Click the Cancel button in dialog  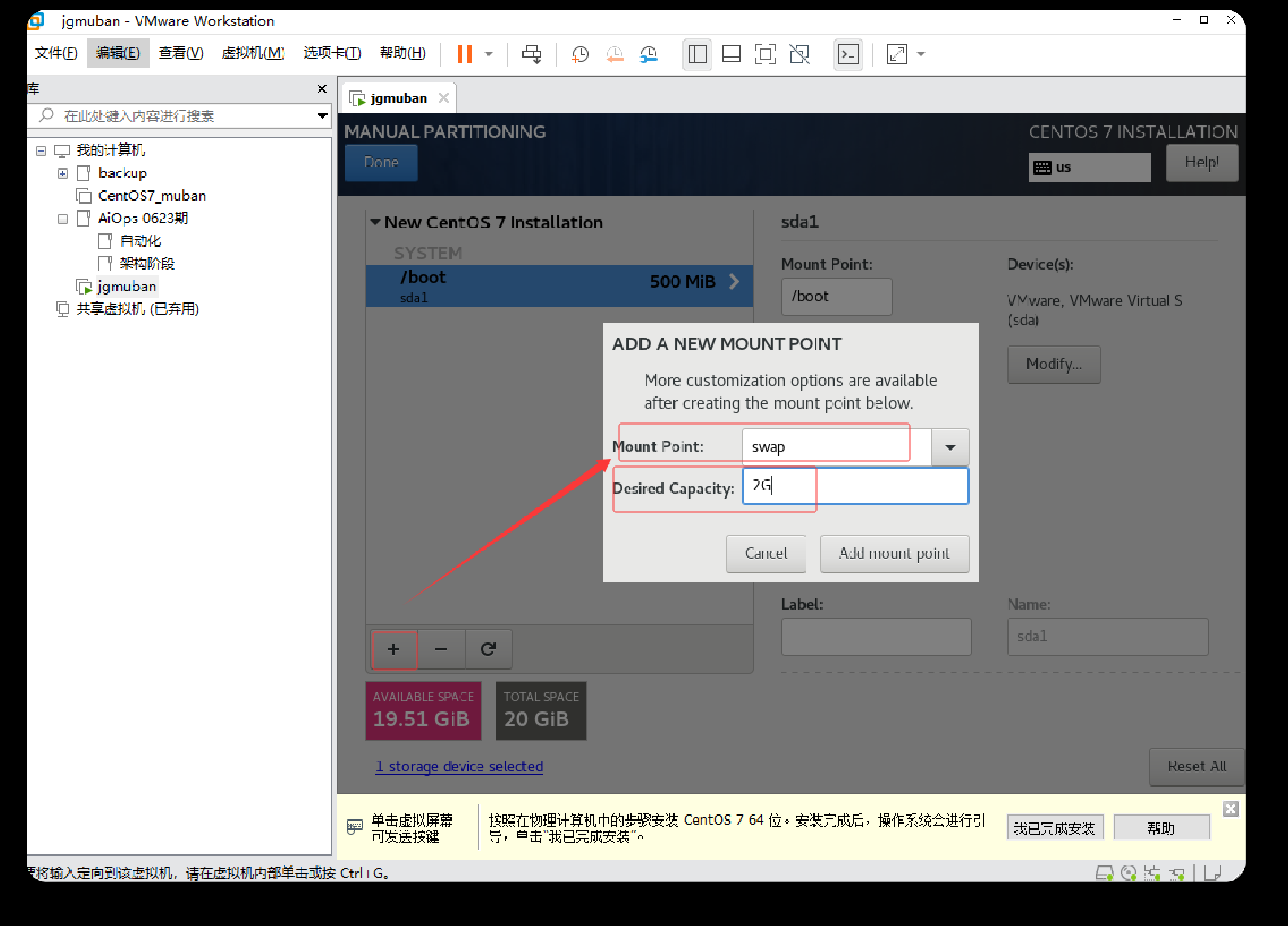coord(766,553)
